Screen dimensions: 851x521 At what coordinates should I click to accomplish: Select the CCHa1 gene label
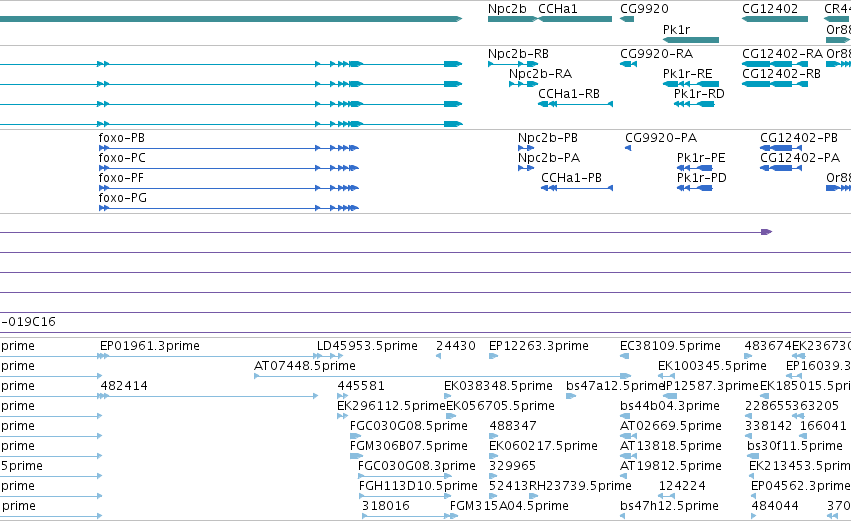557,9
